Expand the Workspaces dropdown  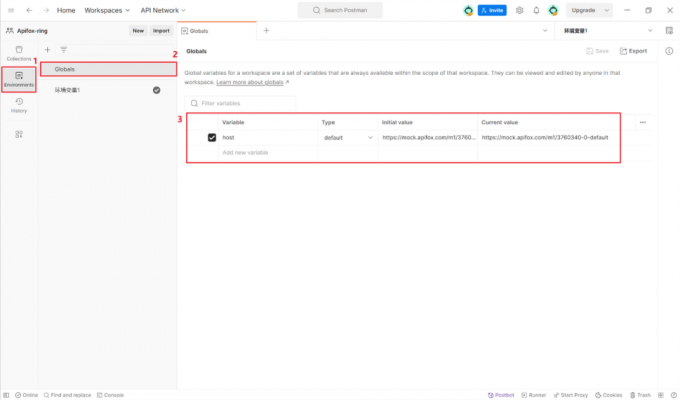pos(107,10)
